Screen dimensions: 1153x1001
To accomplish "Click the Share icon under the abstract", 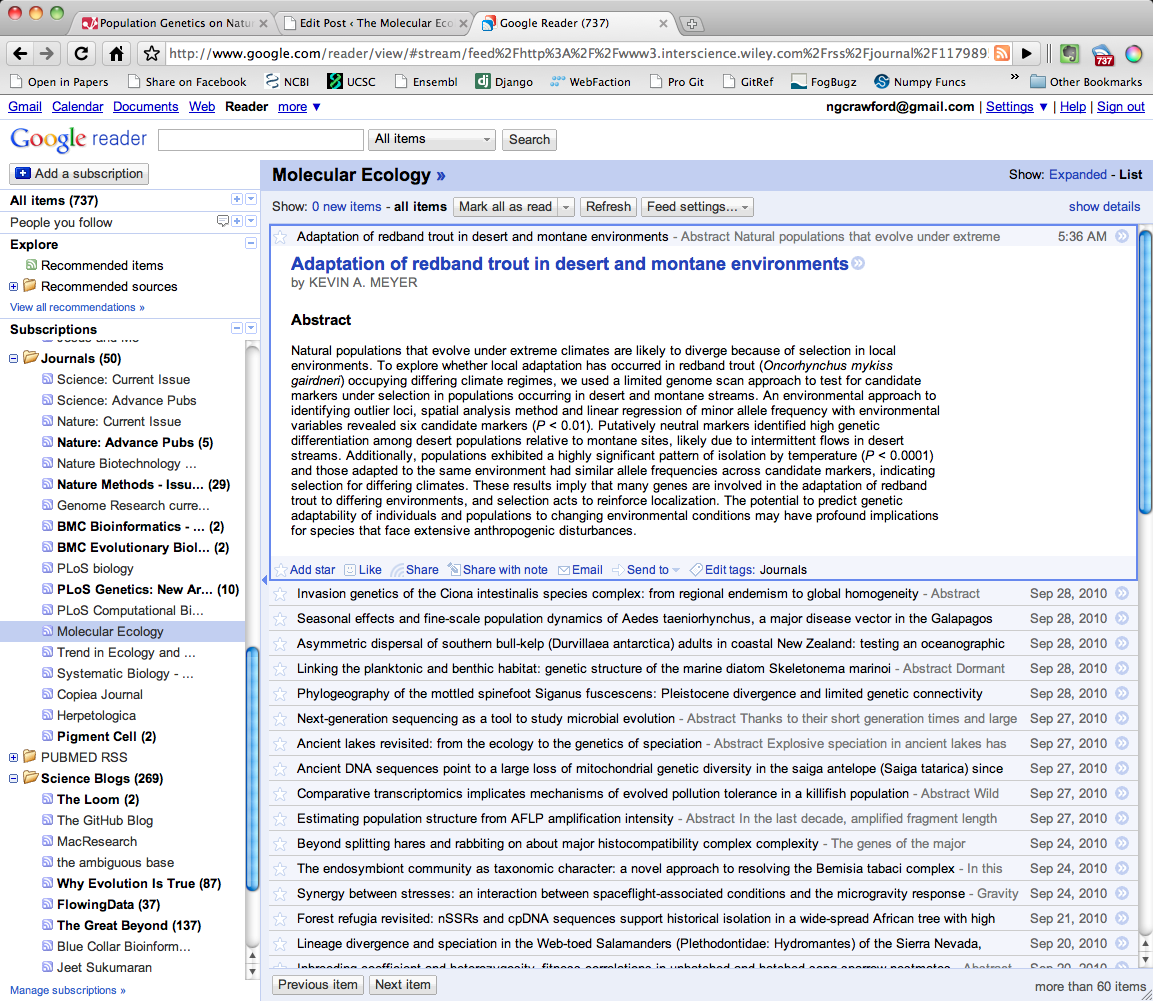I will click(398, 570).
